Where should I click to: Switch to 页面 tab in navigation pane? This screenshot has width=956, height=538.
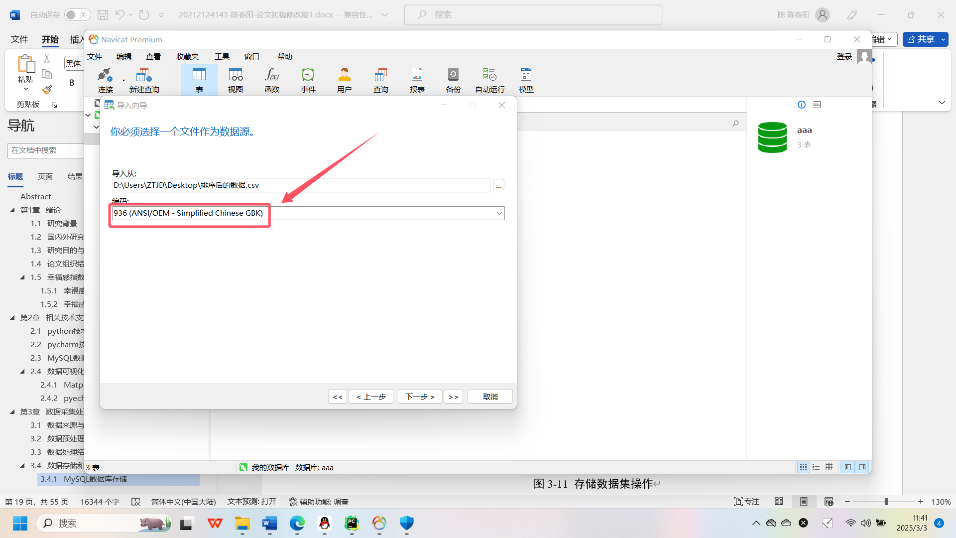click(45, 176)
